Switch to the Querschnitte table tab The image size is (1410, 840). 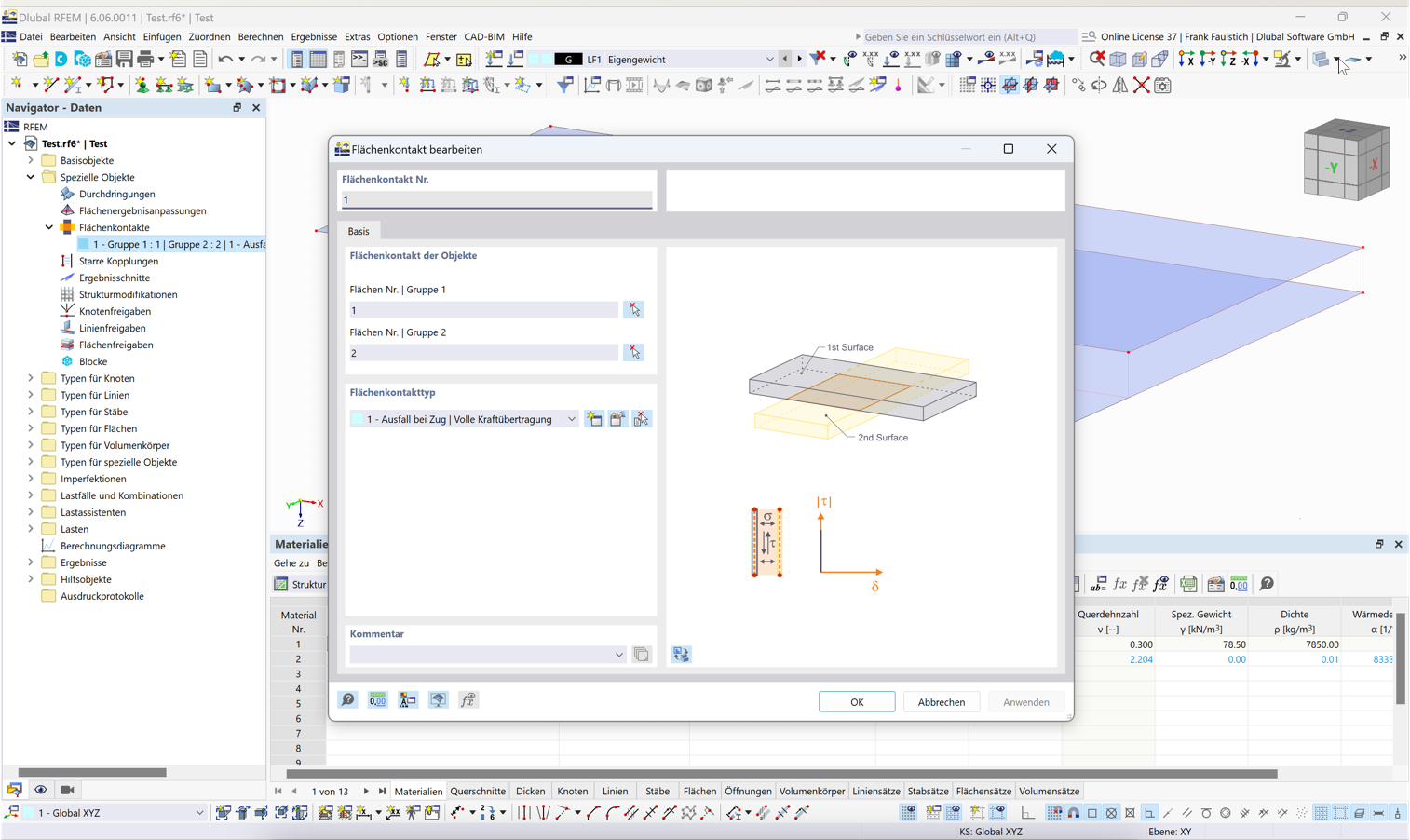pos(477,791)
